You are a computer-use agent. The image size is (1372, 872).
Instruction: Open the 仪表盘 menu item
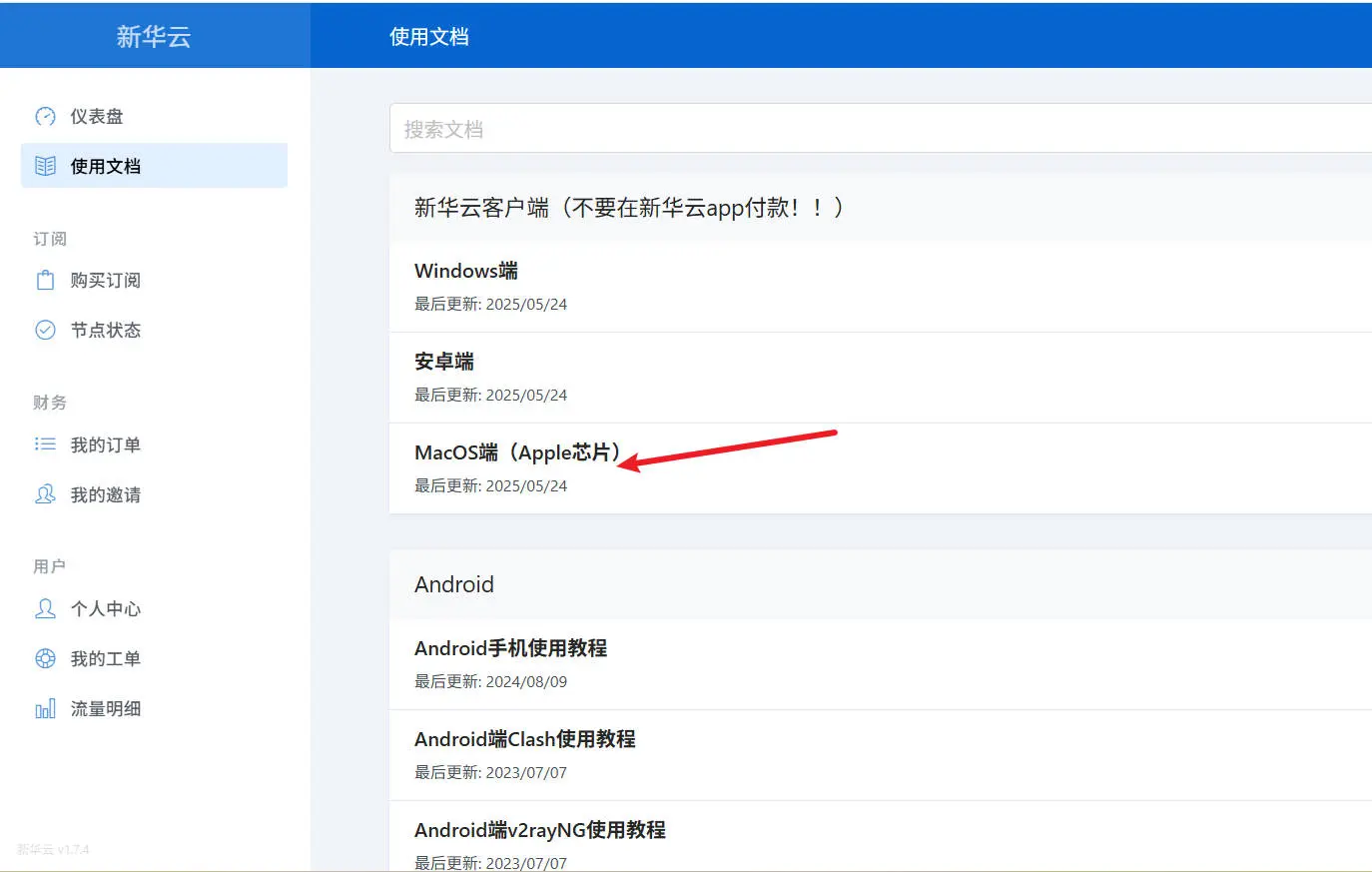click(x=154, y=116)
